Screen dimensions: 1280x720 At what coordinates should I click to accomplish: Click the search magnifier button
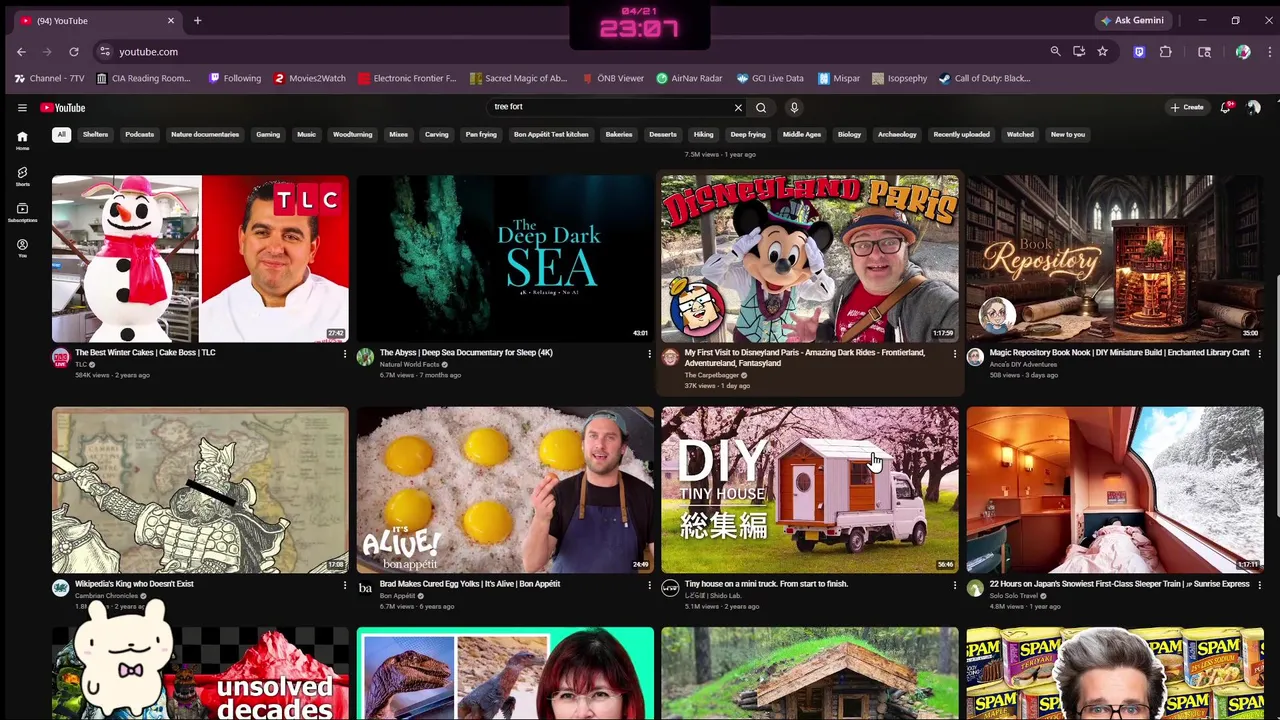coord(761,107)
